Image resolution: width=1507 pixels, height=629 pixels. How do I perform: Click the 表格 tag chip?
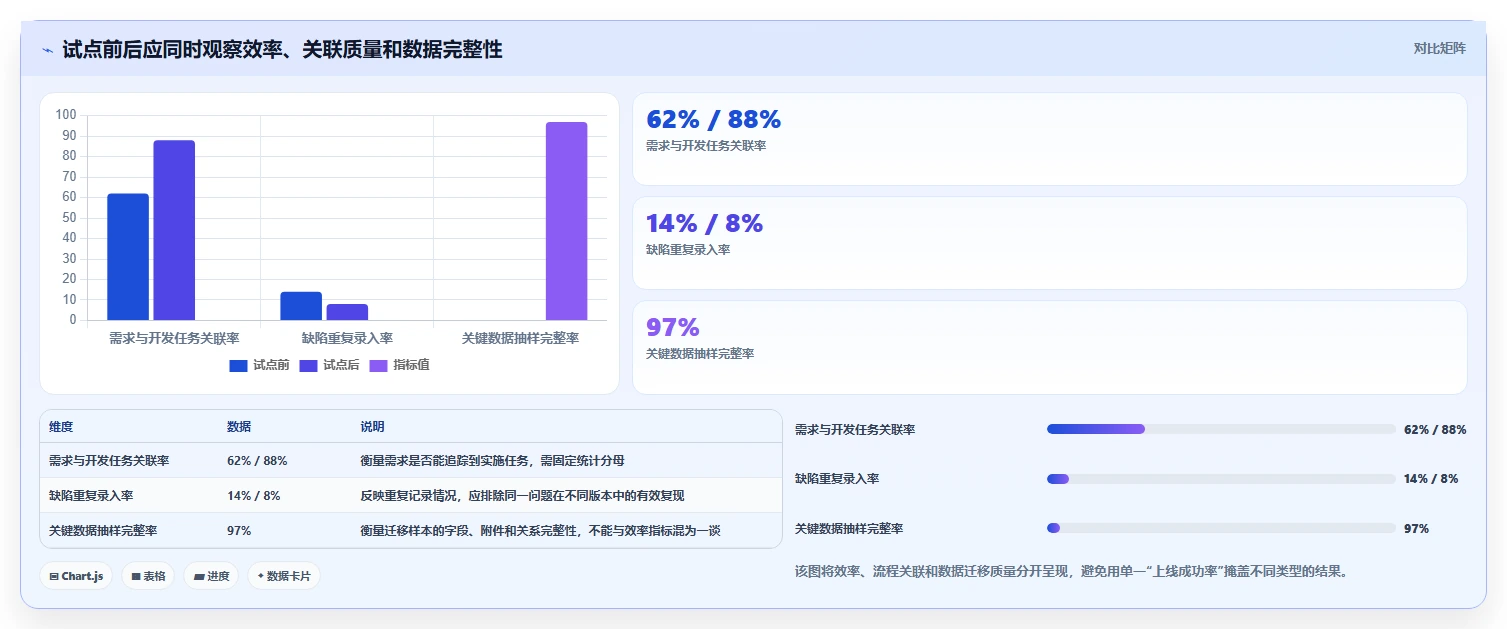148,576
